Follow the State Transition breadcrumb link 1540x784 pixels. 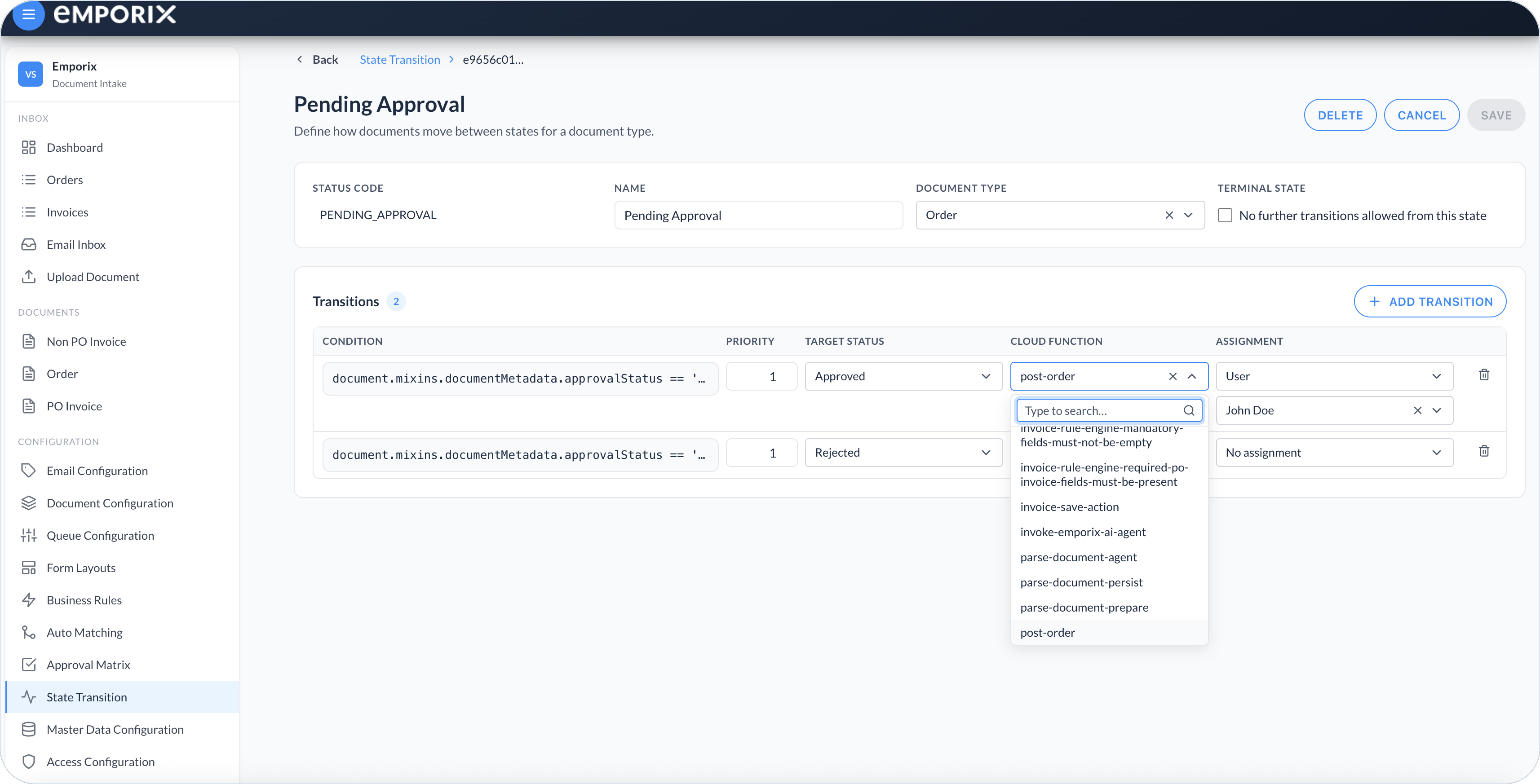(399, 60)
